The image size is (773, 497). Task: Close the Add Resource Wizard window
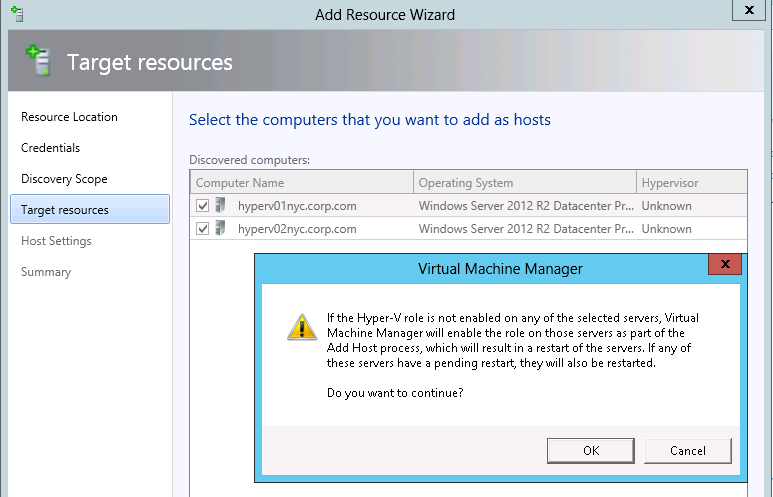tap(749, 10)
